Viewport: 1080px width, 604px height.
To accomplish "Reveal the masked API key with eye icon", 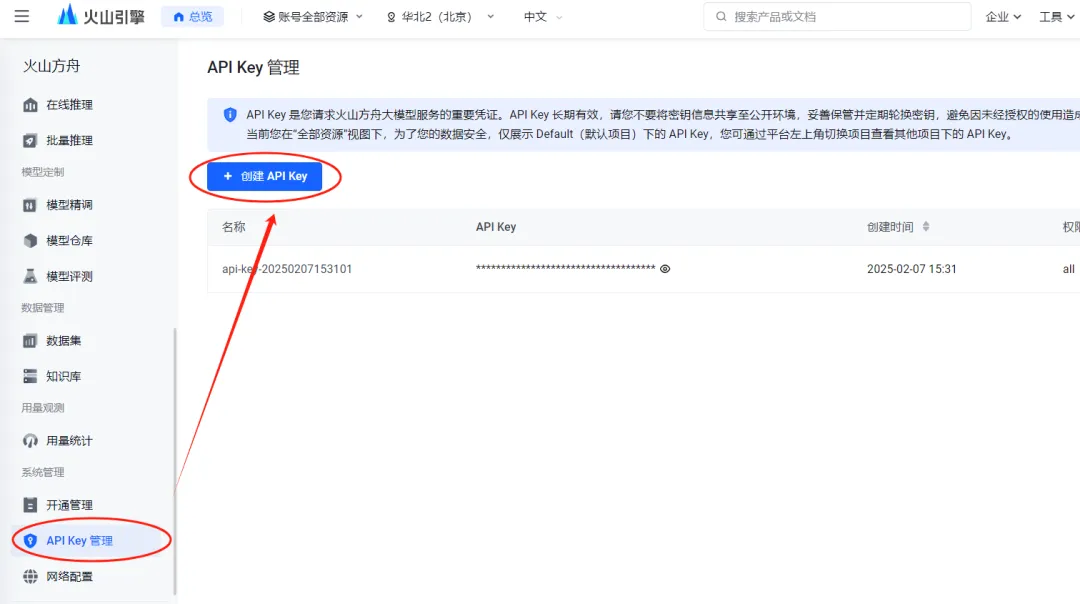I will (x=665, y=269).
